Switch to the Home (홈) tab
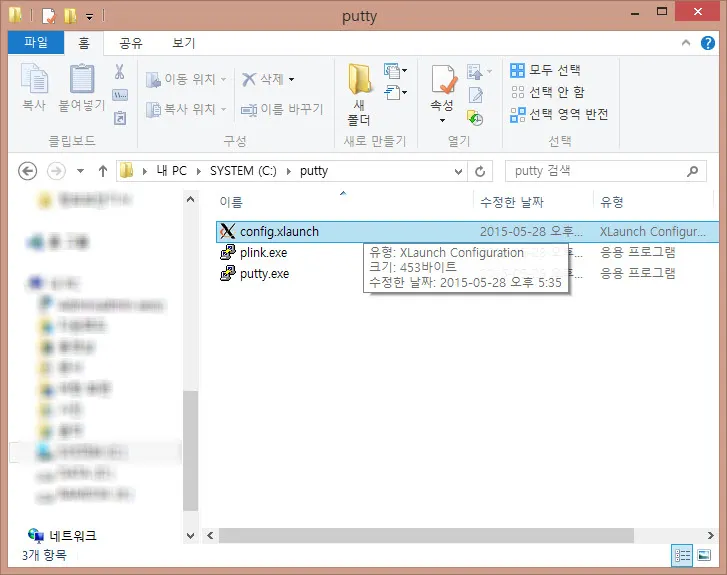Screen dimensions: 727x575 (x=84, y=43)
